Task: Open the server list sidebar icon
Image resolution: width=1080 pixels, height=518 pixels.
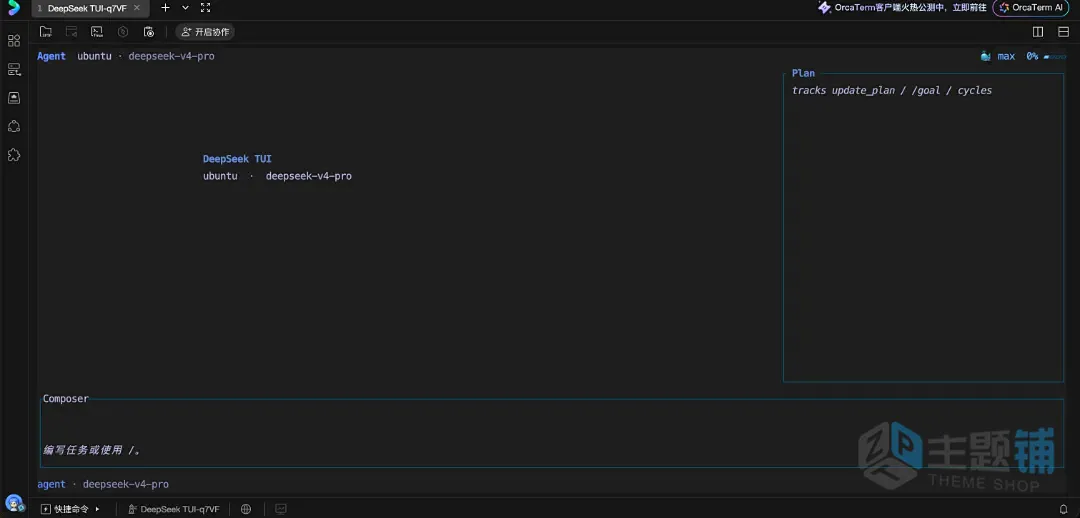Action: [x=14, y=69]
